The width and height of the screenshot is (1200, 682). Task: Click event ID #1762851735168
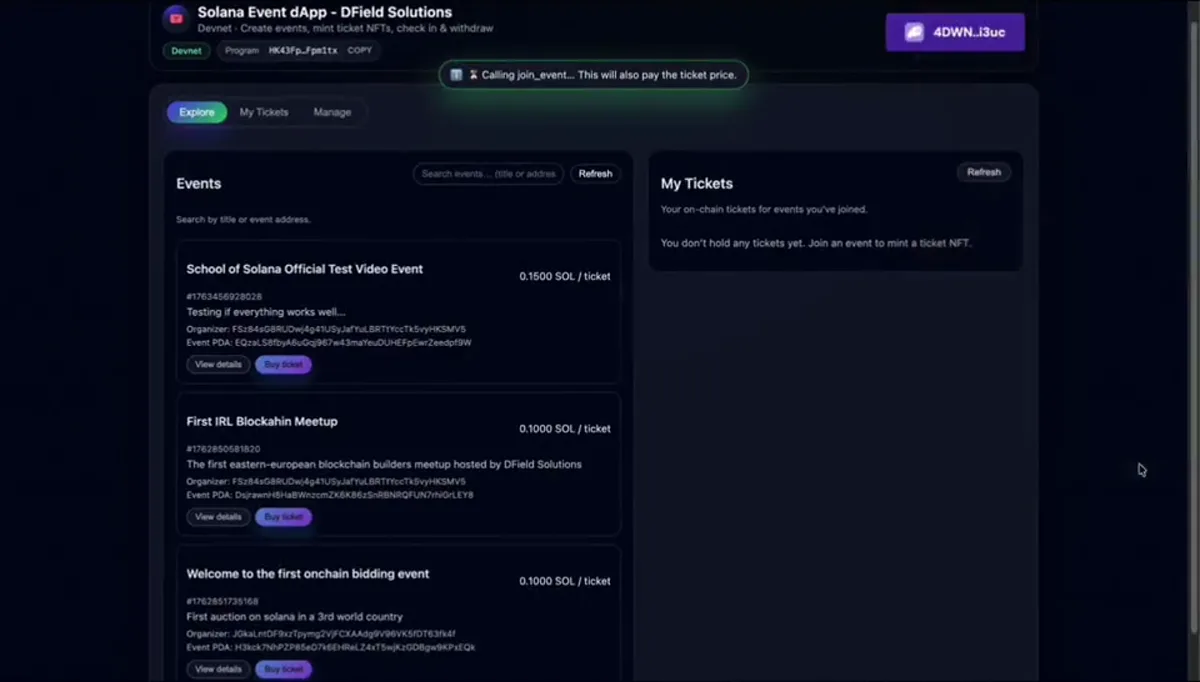click(224, 601)
